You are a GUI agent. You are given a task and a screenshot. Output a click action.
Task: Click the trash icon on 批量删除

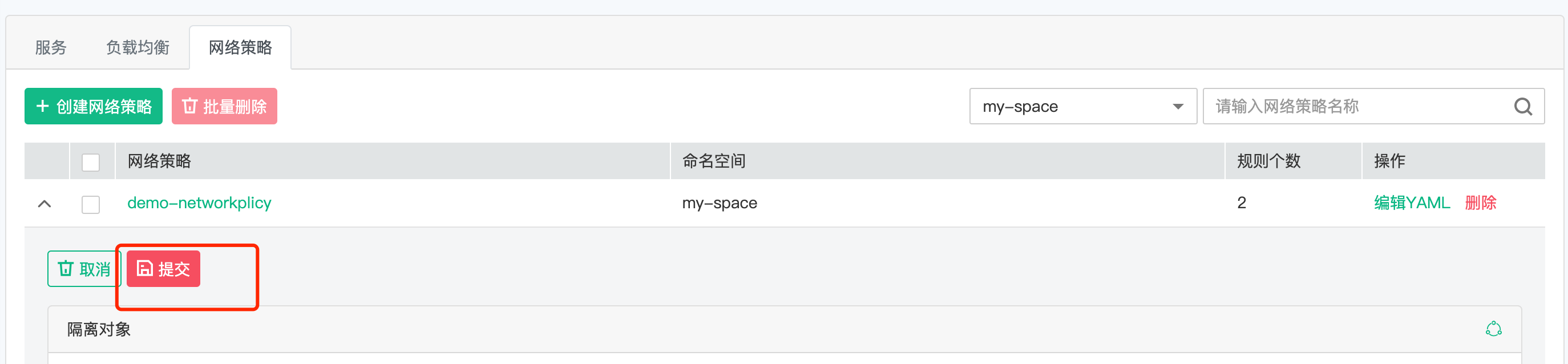(189, 106)
